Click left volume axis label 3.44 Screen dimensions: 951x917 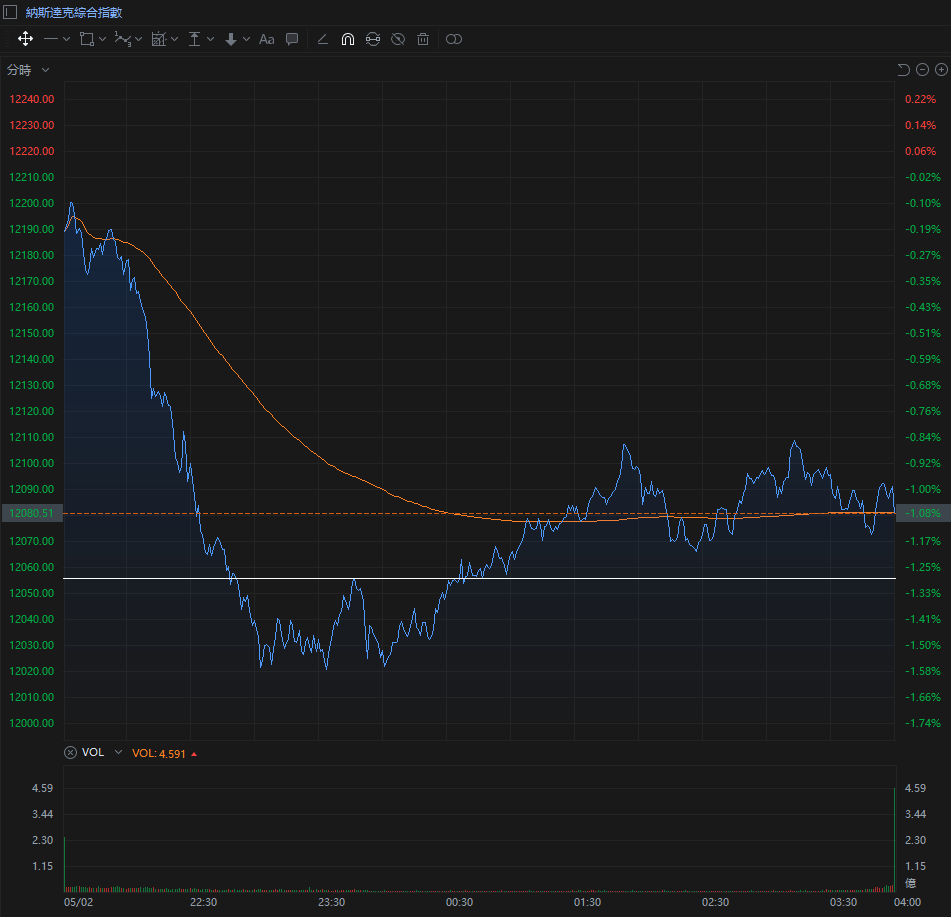point(42,814)
